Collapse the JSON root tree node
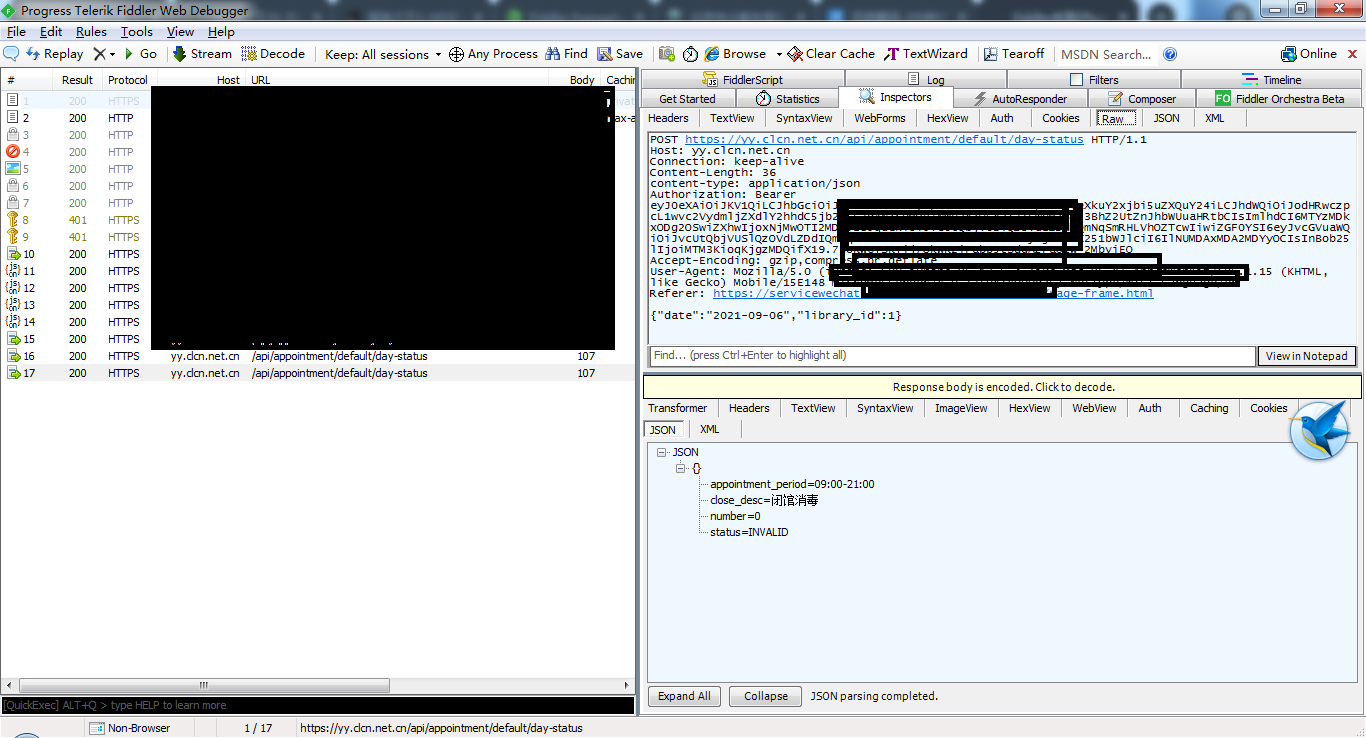 click(x=661, y=452)
